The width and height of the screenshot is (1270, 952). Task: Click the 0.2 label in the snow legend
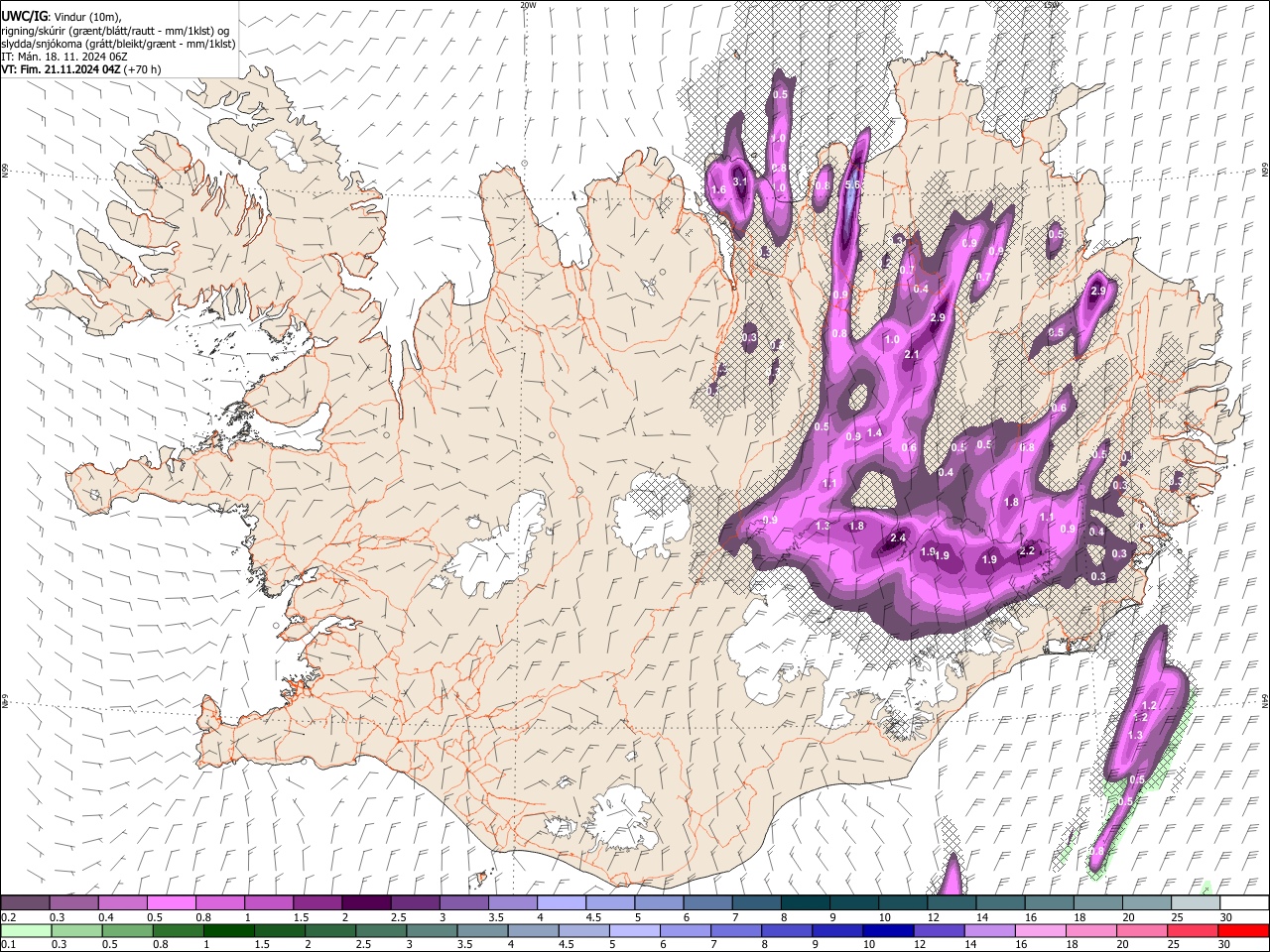8,917
